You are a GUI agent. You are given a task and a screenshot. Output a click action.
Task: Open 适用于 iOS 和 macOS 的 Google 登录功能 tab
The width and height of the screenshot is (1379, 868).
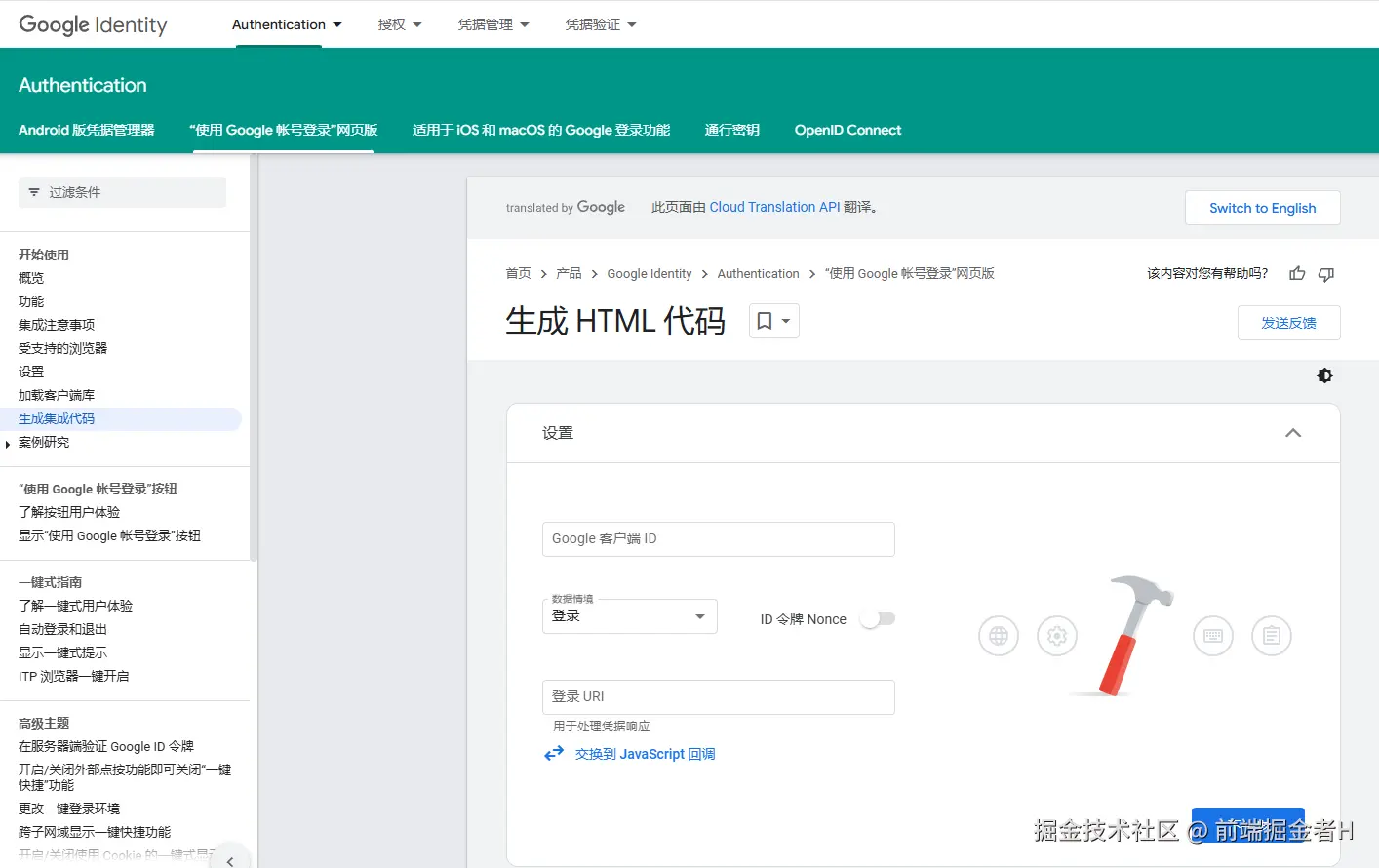tap(541, 130)
